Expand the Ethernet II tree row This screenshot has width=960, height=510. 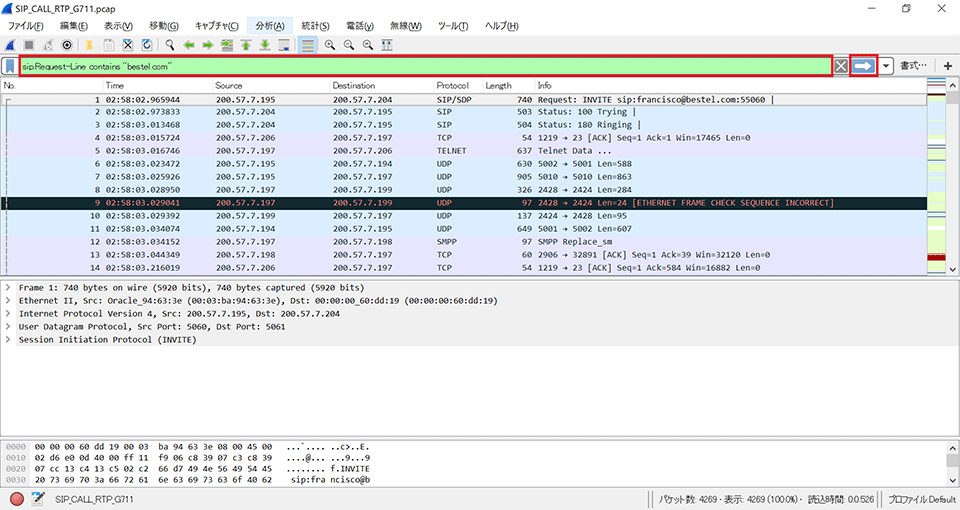coord(8,301)
